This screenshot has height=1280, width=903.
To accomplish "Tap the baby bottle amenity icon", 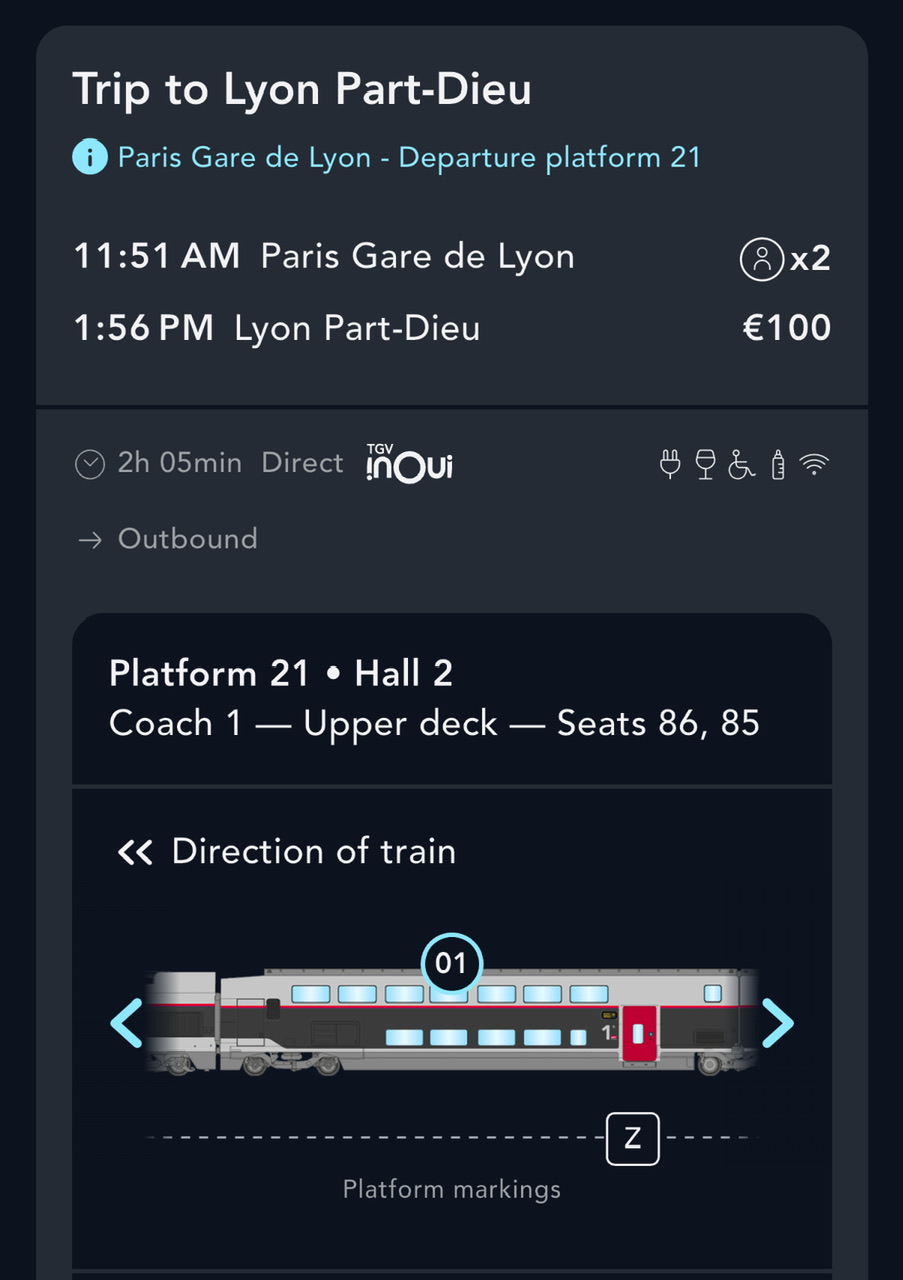I will pyautogui.click(x=778, y=464).
